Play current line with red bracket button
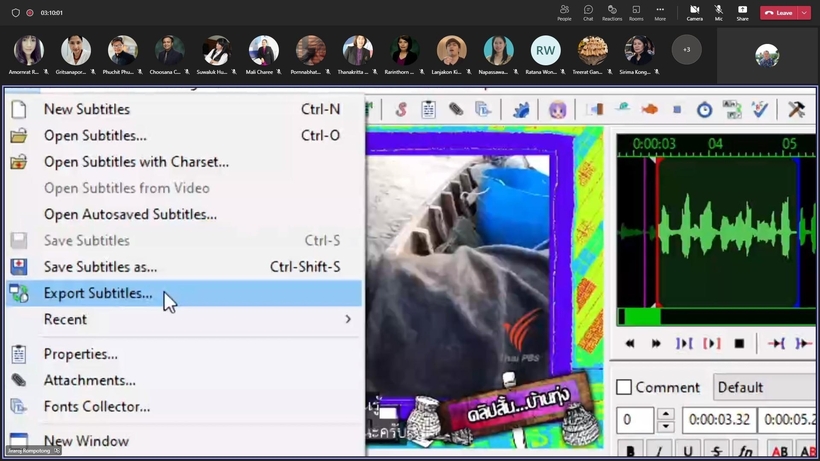The image size is (820, 461). pyautogui.click(x=711, y=343)
